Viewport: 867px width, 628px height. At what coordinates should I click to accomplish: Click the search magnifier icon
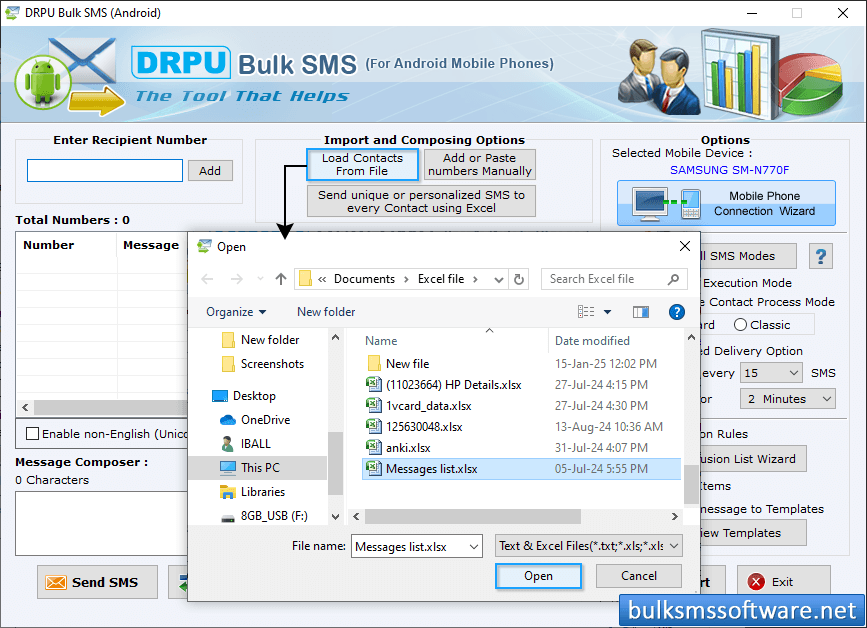[x=673, y=279]
